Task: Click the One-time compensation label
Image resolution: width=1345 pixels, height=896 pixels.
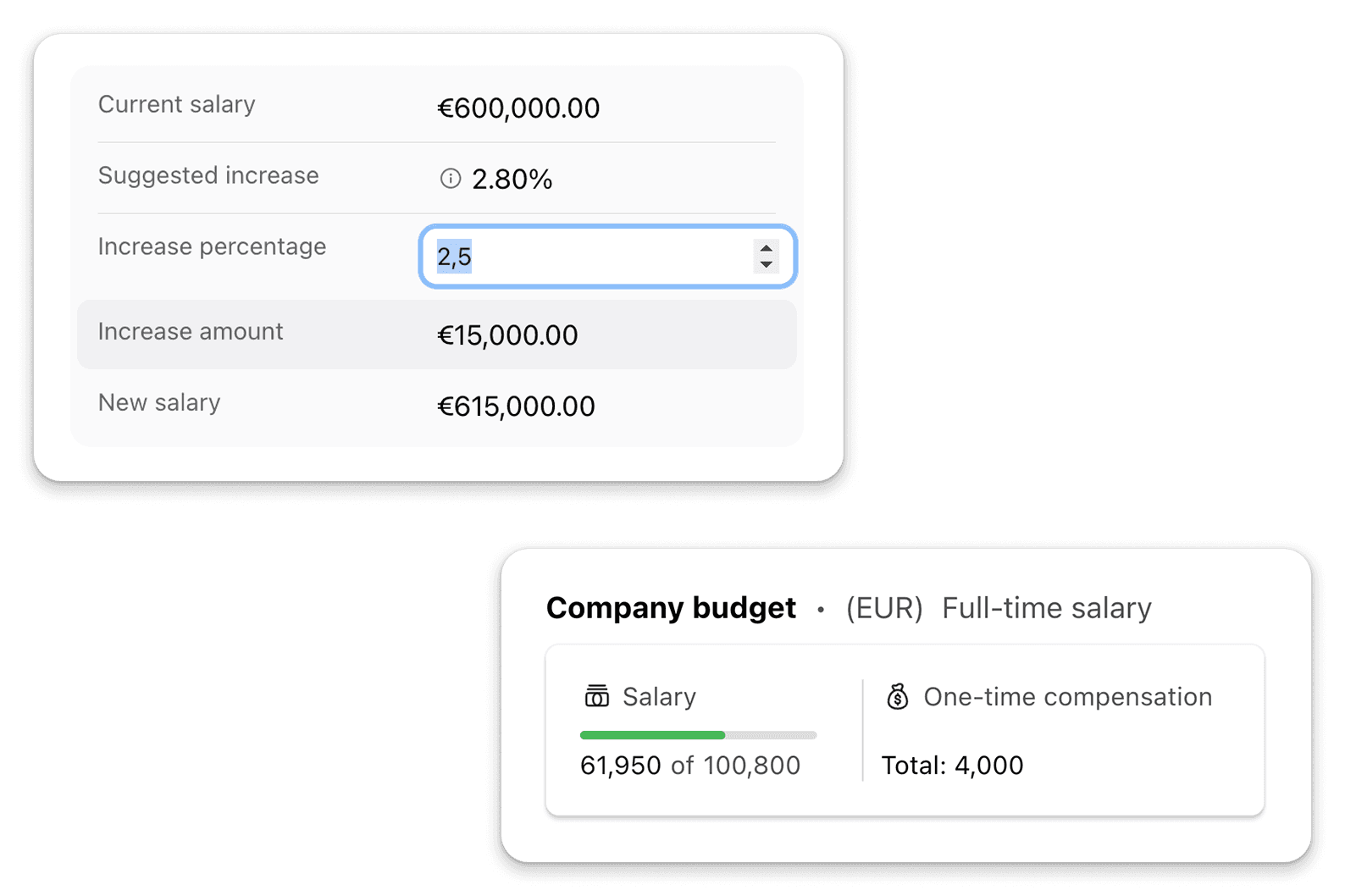Action: (1067, 697)
